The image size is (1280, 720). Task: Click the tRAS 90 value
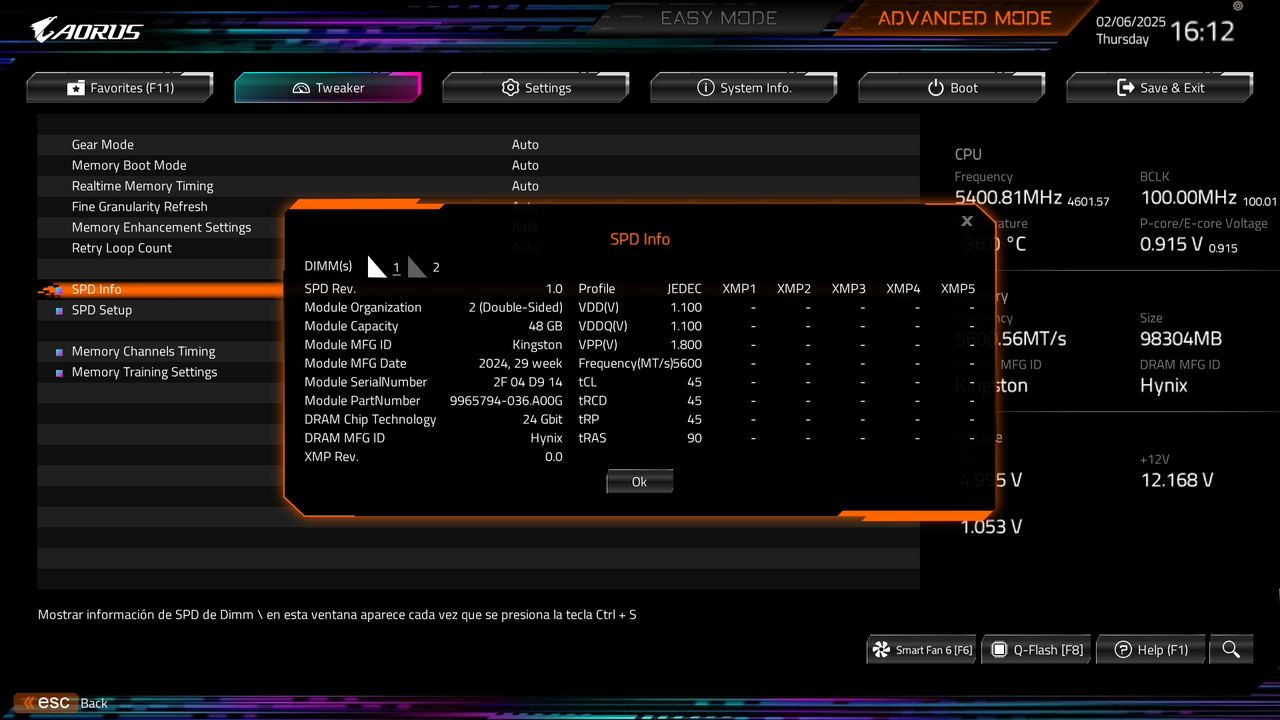tap(694, 438)
